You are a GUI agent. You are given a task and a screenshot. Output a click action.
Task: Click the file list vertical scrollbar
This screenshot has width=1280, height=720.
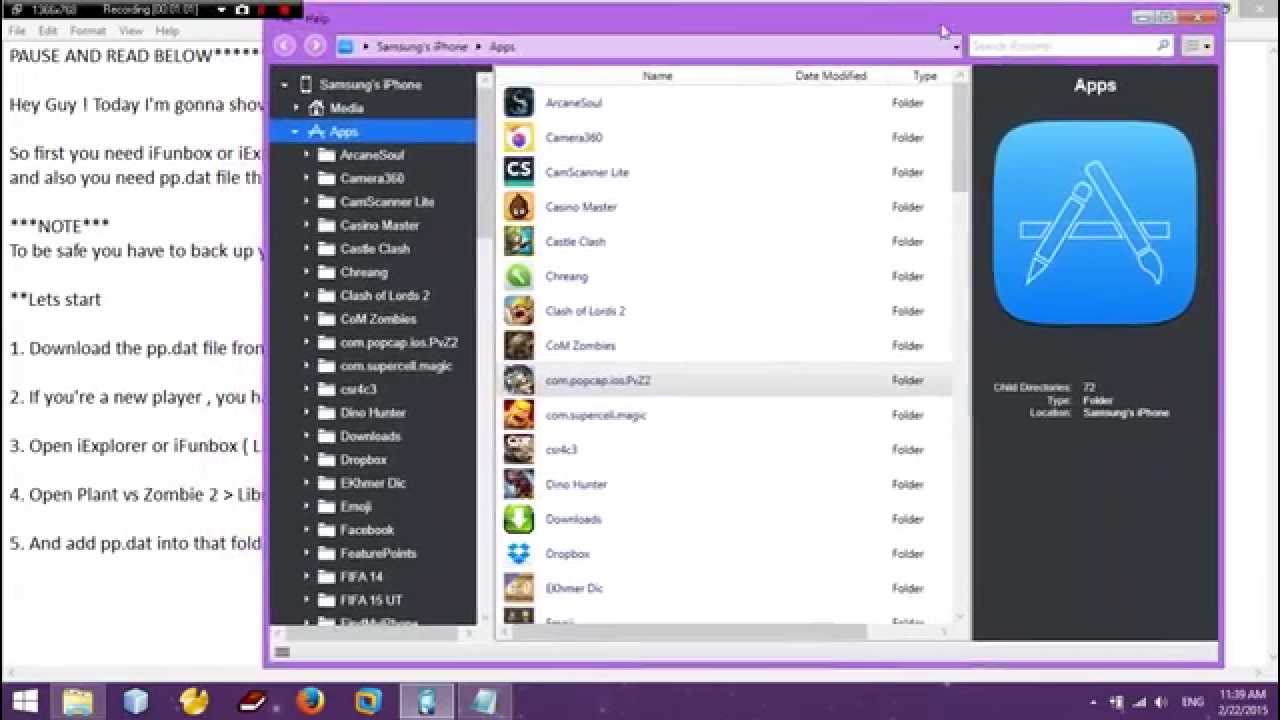tap(961, 138)
